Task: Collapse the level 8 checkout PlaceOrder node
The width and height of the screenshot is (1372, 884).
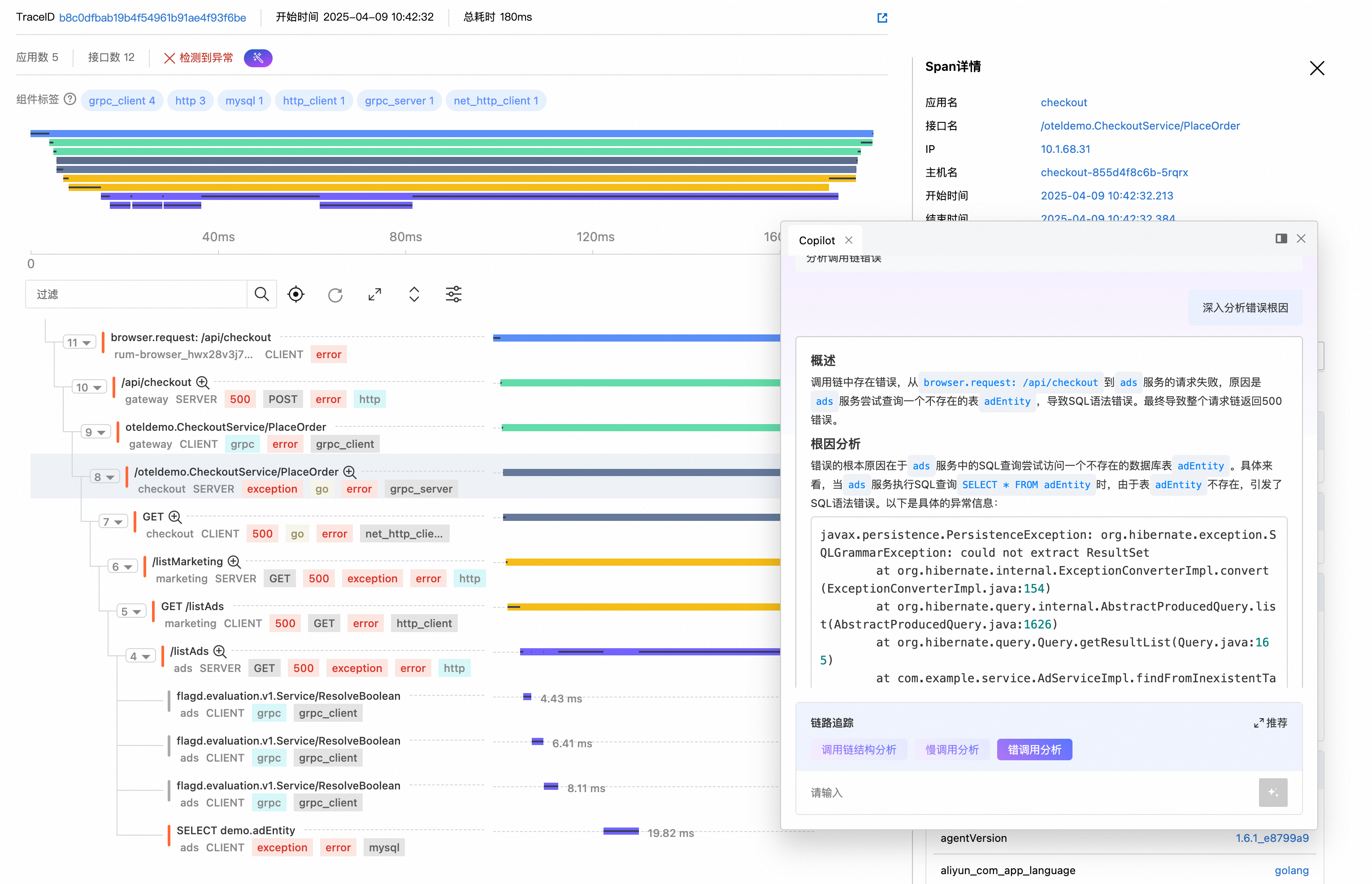Action: 104,477
